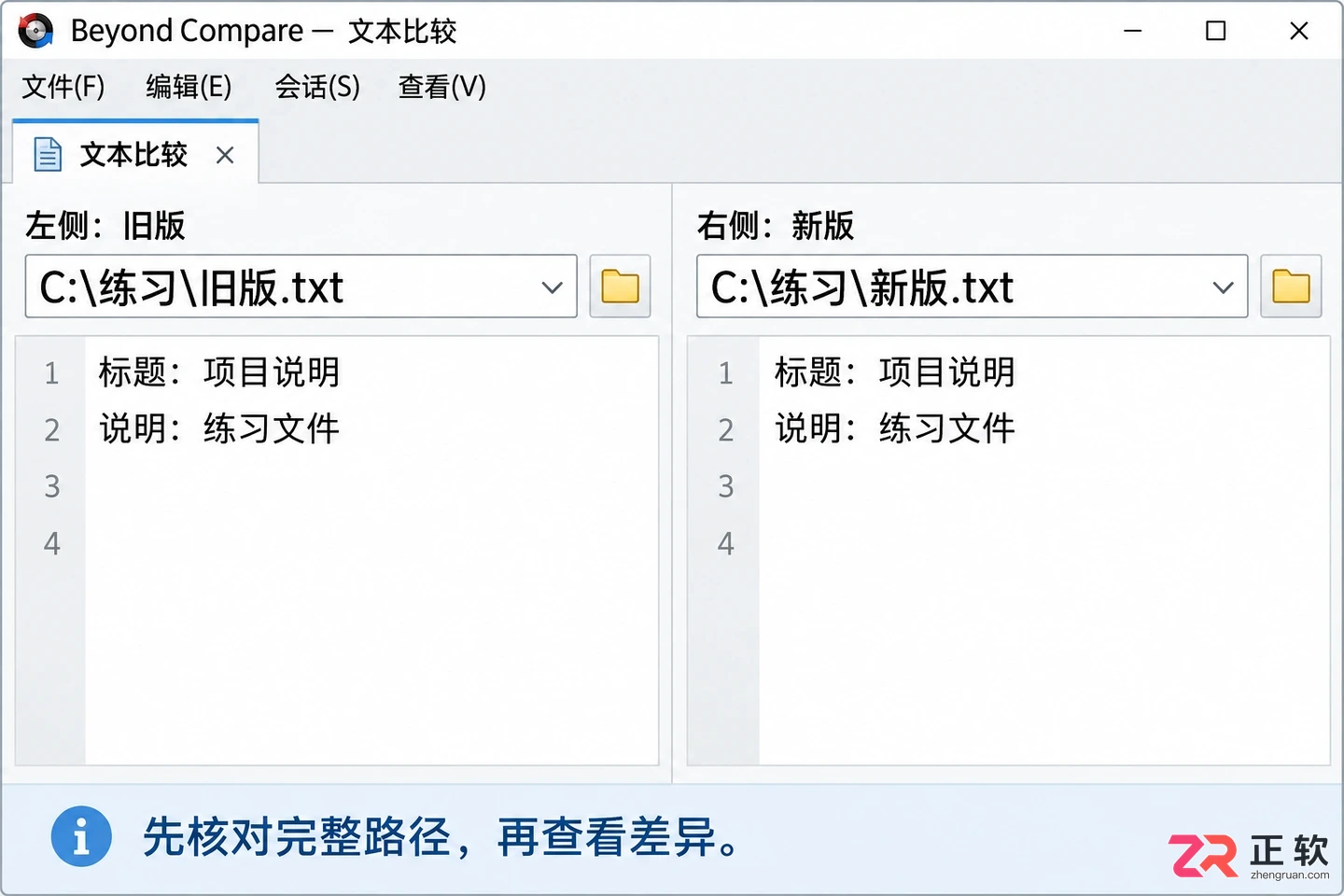Click left pane line 2 说明：练习文件
The height and width of the screenshot is (896, 1344).
(219, 429)
